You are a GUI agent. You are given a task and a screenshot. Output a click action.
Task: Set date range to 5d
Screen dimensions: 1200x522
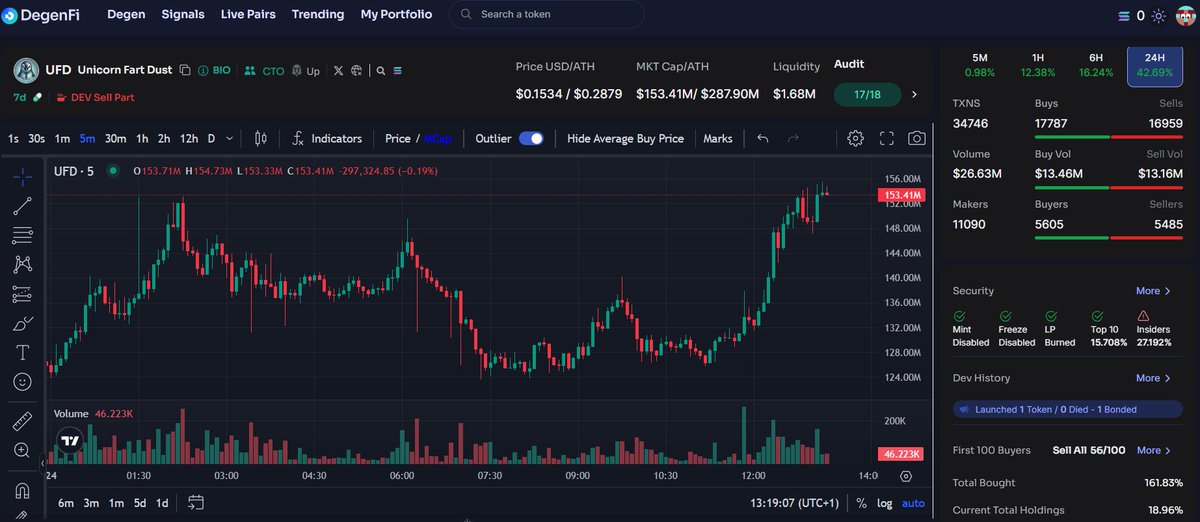[140, 503]
